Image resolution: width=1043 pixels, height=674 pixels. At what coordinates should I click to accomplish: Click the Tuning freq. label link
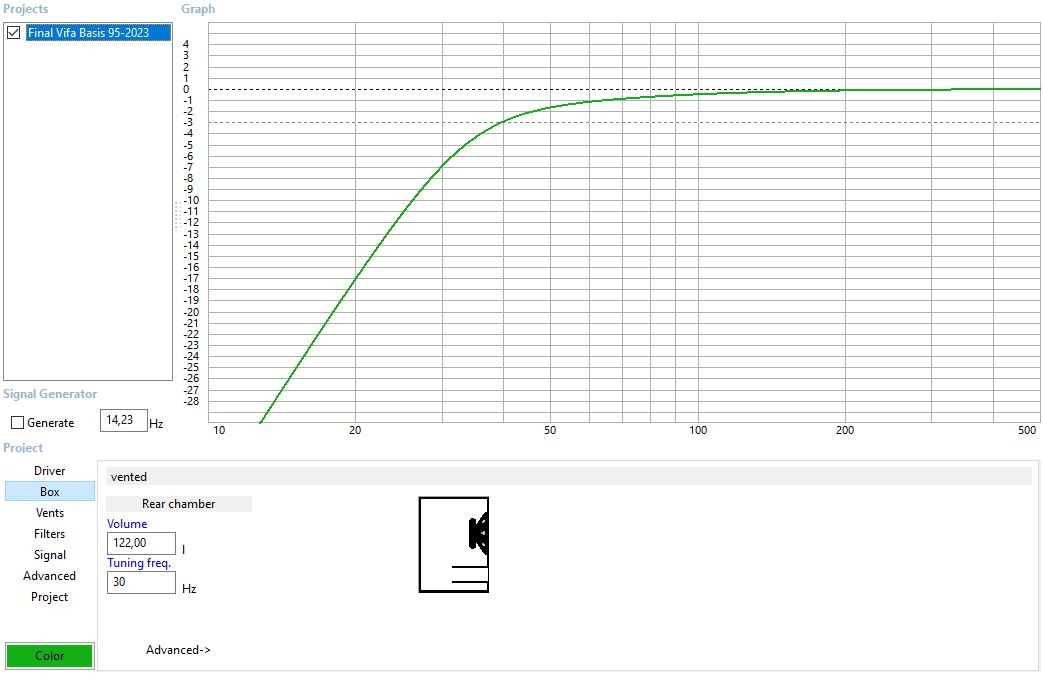(x=139, y=563)
